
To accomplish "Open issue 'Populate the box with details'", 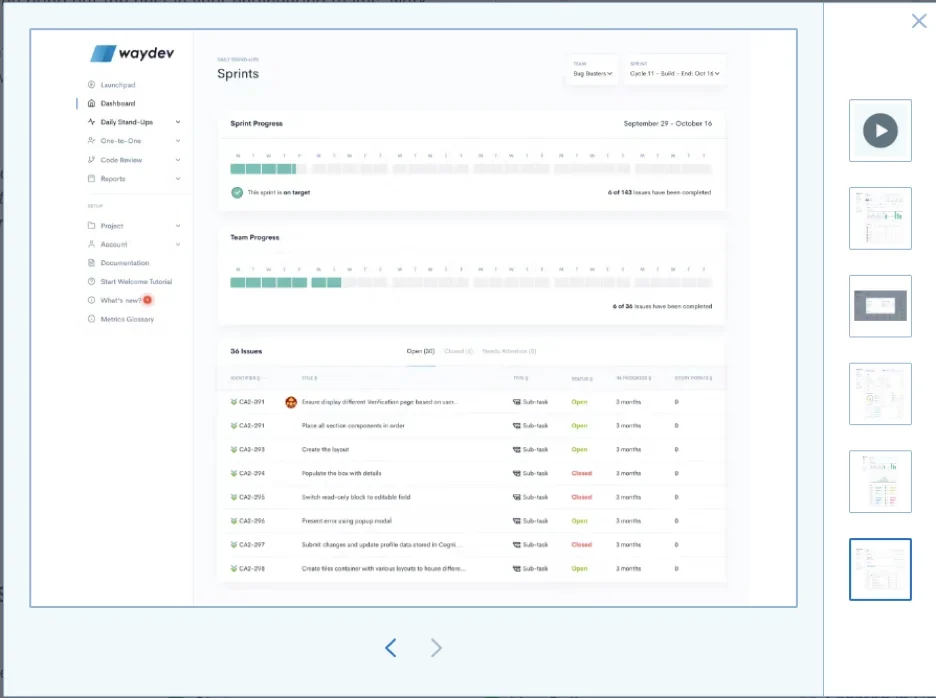I will point(341,473).
